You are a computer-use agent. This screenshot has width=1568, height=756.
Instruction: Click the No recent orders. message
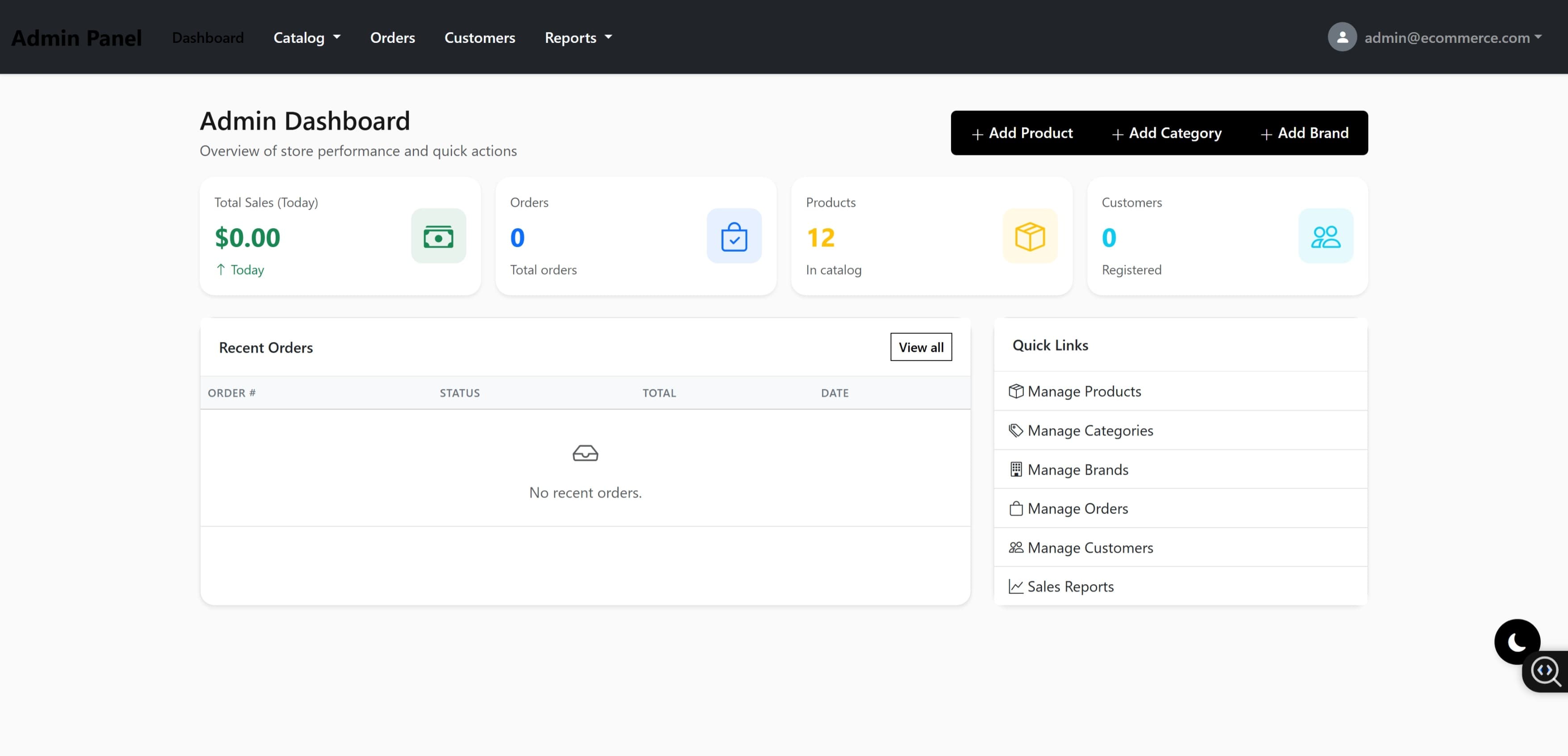(x=585, y=493)
